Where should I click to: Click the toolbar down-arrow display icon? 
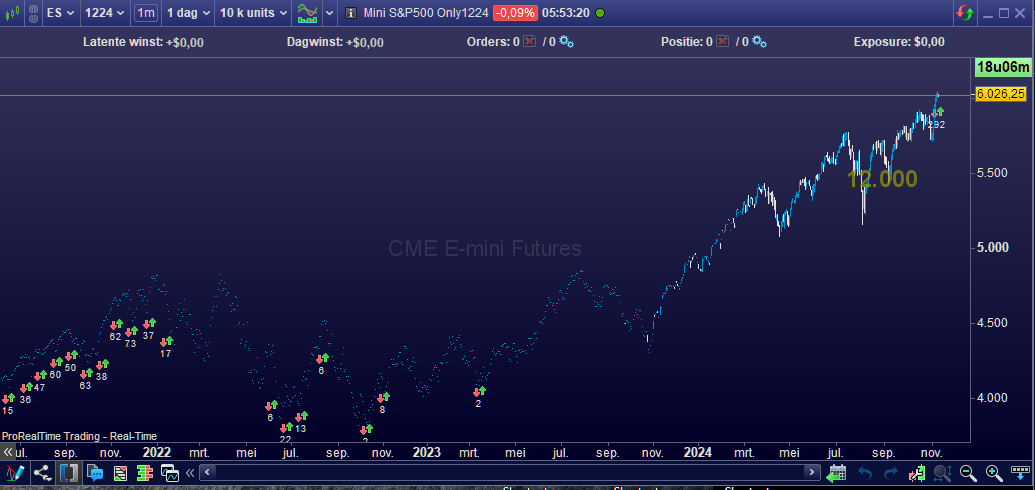click(1020, 473)
